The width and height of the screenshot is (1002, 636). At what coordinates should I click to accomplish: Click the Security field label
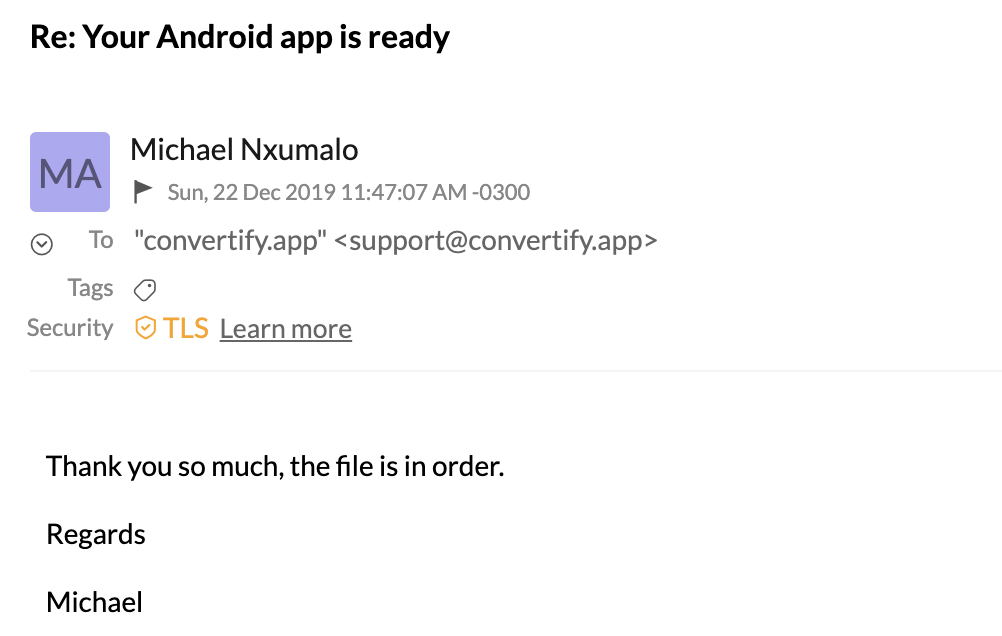(x=70, y=328)
